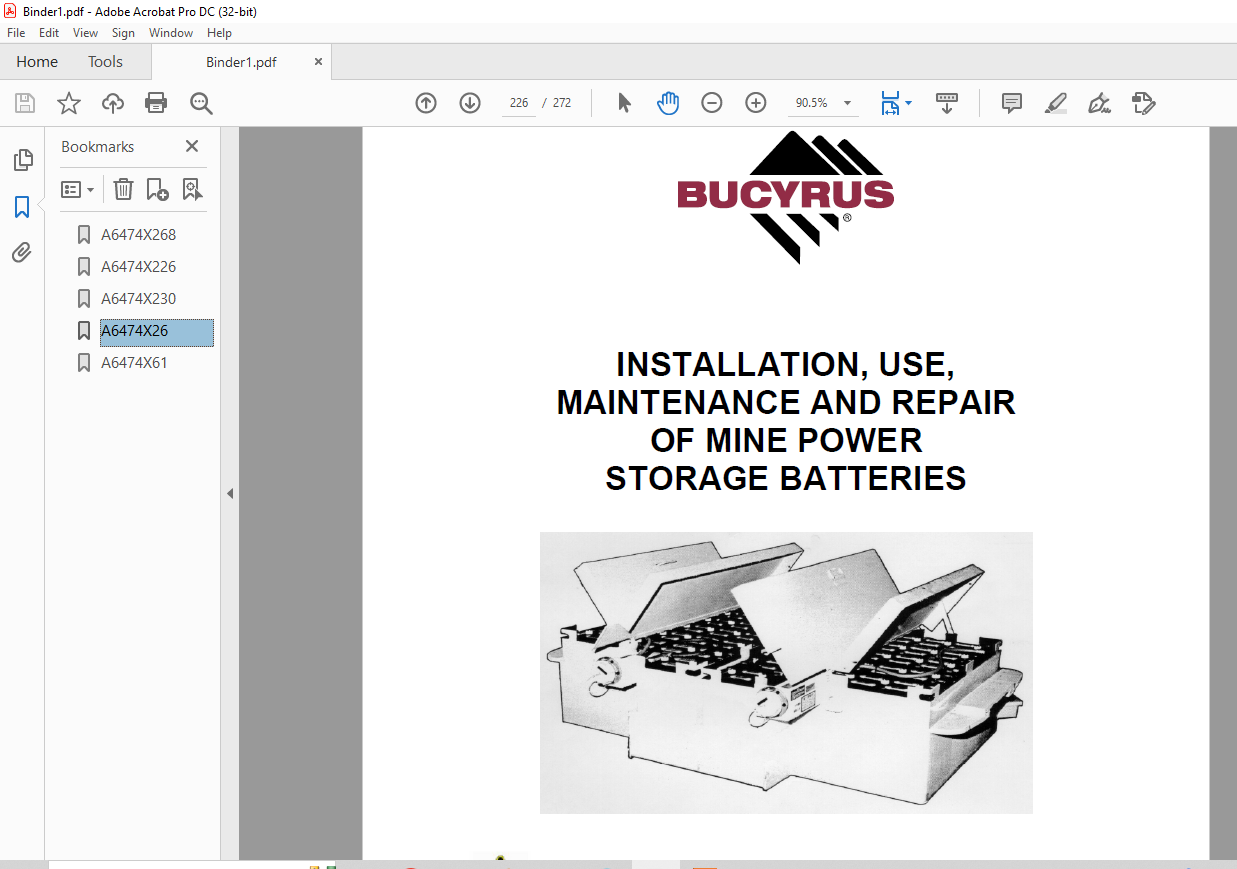Click the battery photo on the page
The width and height of the screenshot is (1237, 869).
pyautogui.click(x=786, y=673)
